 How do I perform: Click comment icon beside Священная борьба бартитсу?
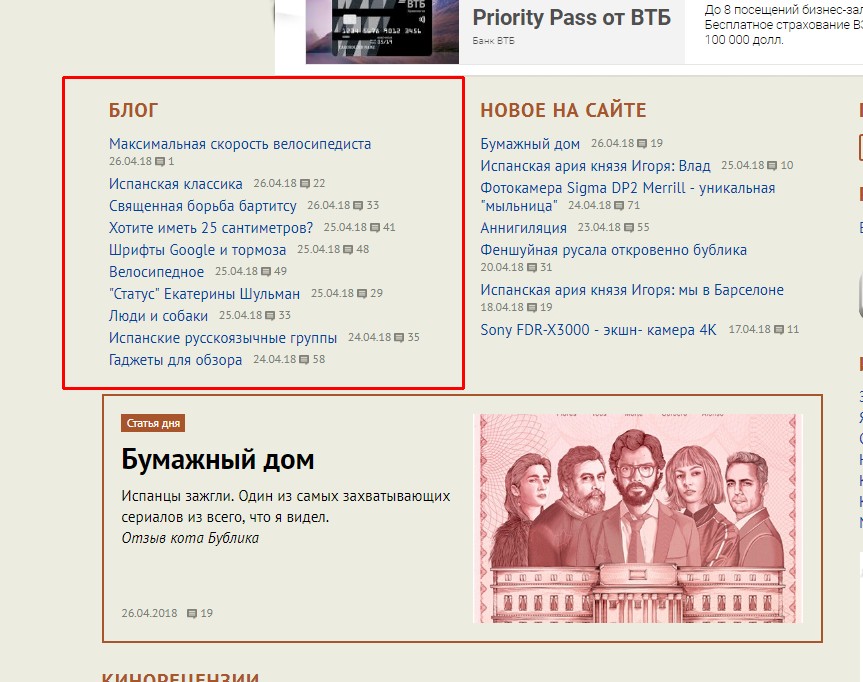click(x=360, y=206)
